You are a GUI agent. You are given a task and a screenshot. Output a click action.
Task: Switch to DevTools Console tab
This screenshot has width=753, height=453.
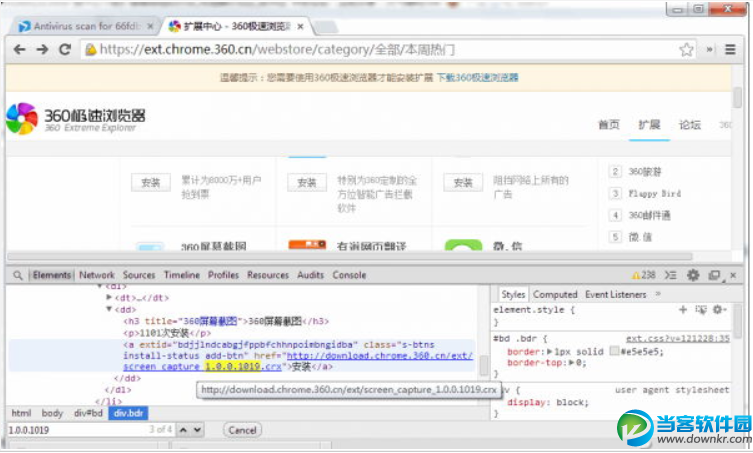click(x=349, y=275)
